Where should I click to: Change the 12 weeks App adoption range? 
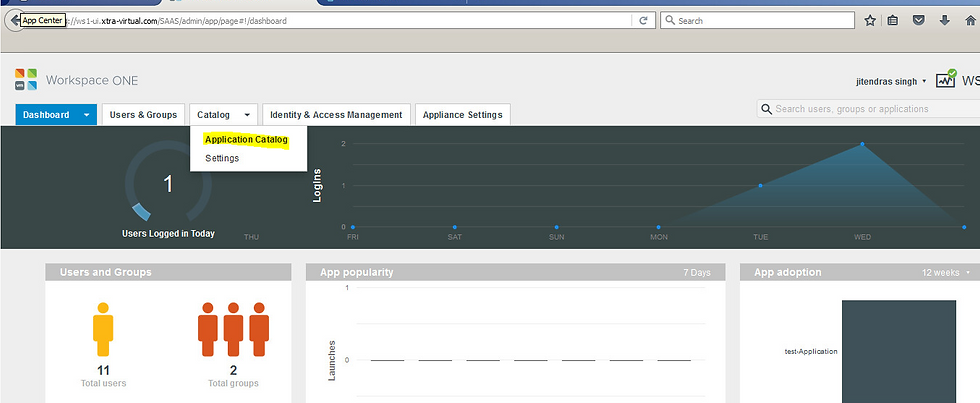(x=946, y=272)
